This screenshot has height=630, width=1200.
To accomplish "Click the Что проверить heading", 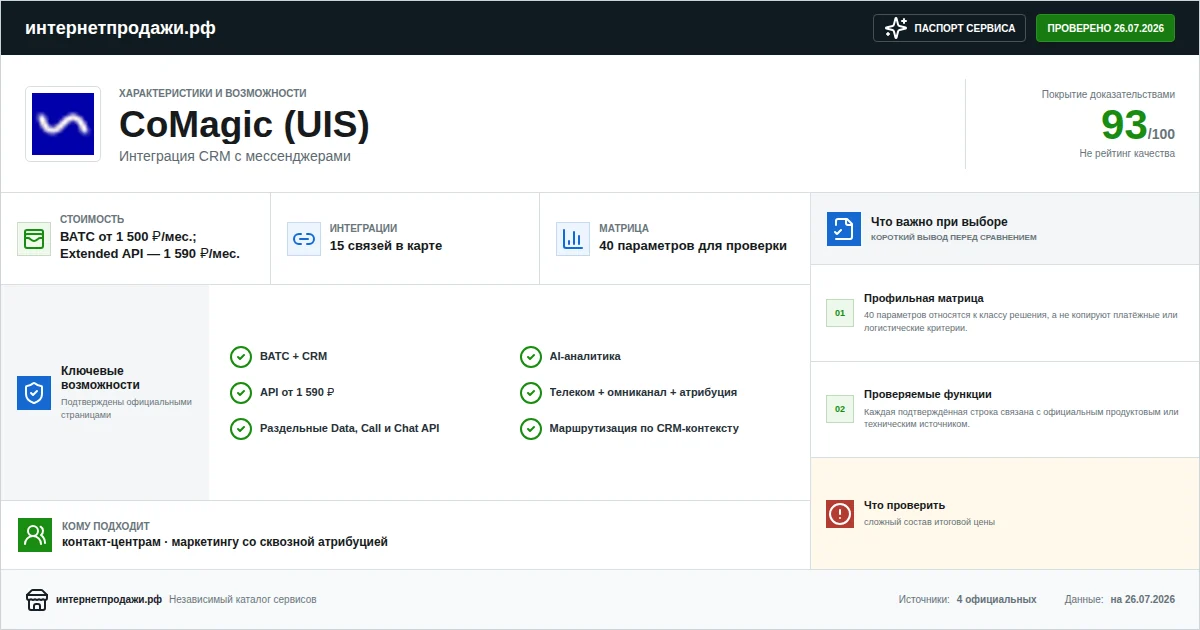I will (904, 505).
